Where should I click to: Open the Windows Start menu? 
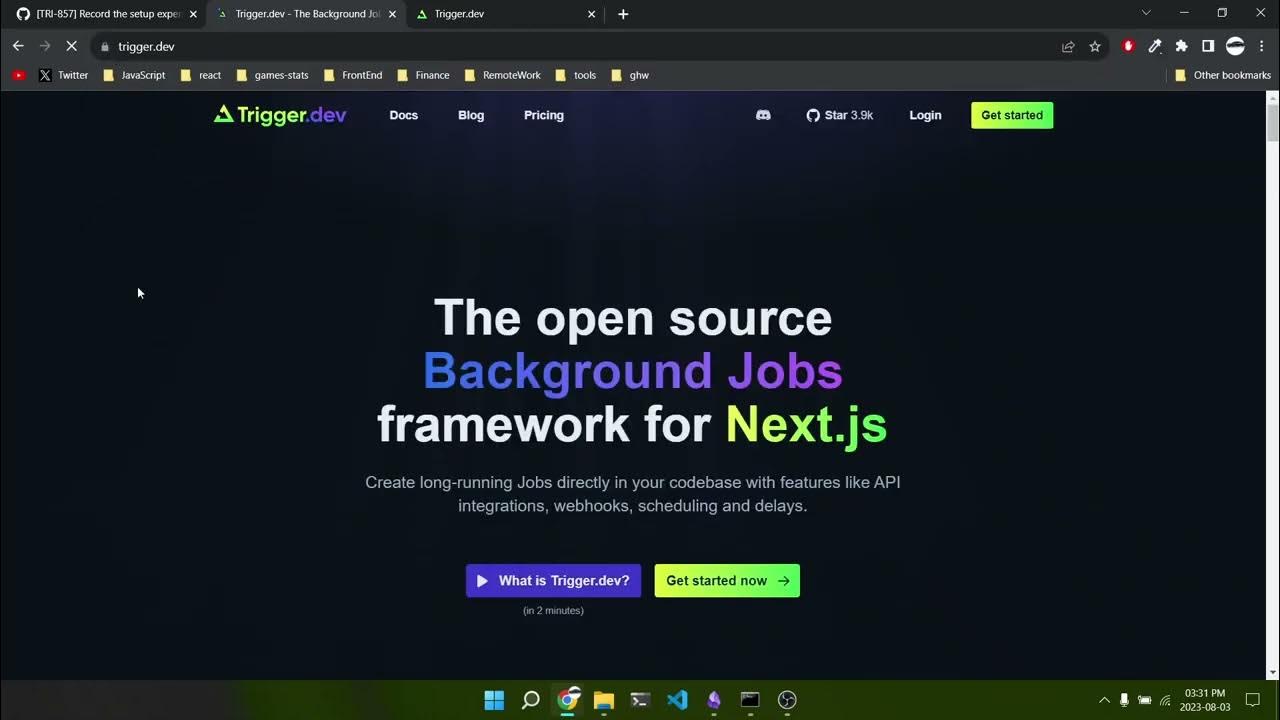tap(494, 700)
